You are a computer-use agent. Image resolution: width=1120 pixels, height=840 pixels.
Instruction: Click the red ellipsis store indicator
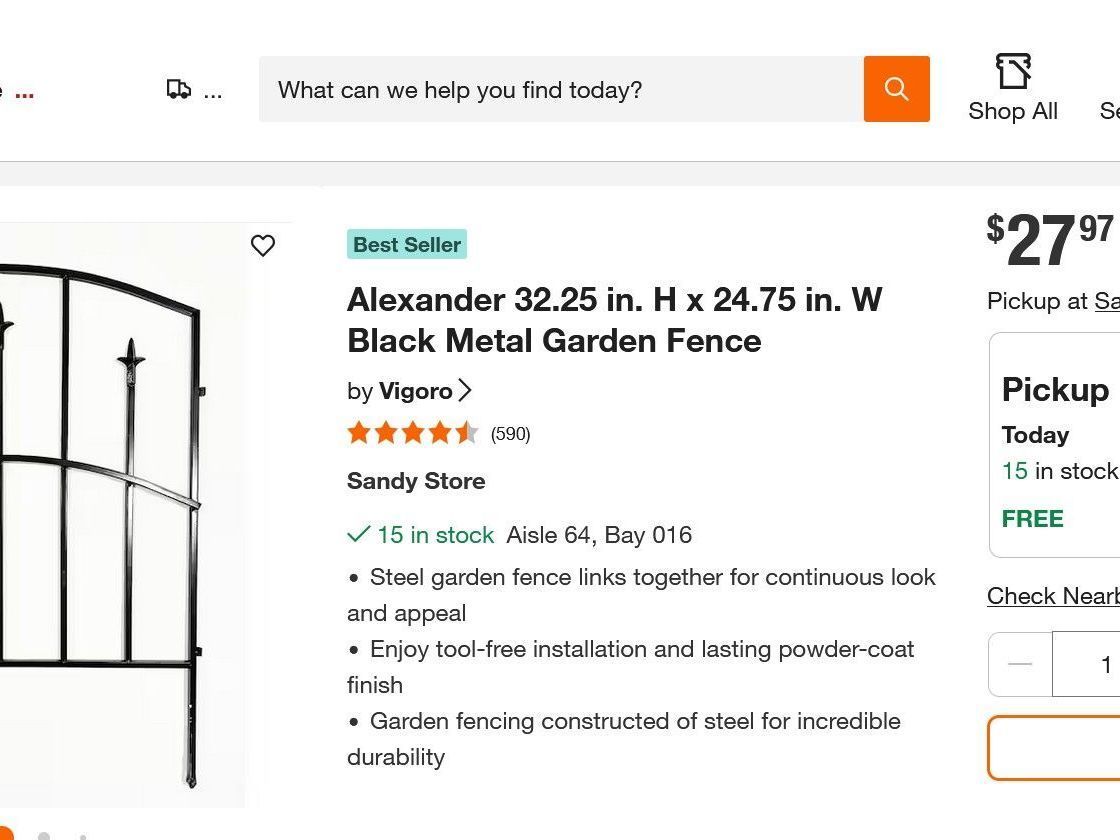click(x=24, y=94)
